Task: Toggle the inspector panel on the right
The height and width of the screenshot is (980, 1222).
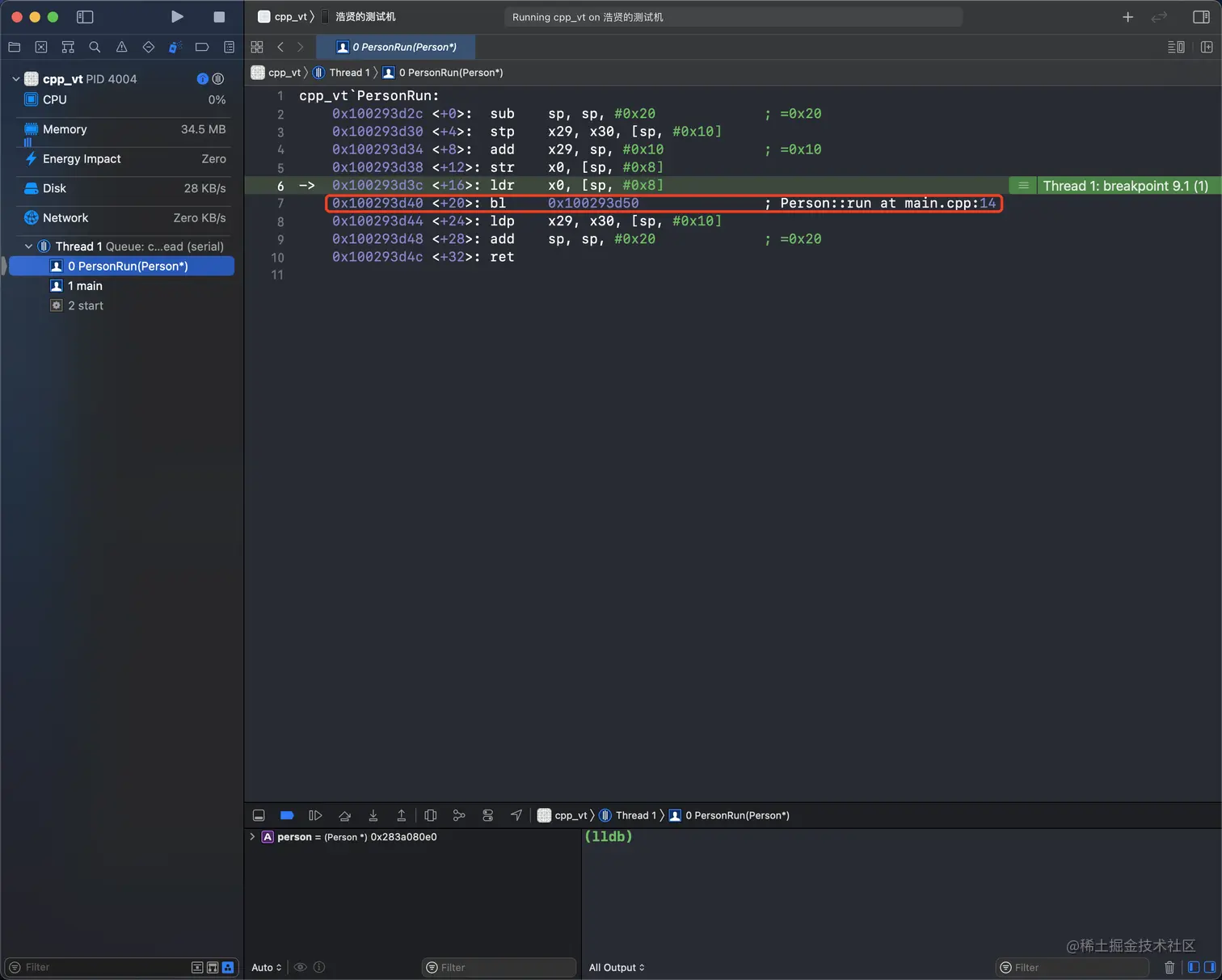Action: coord(1201,17)
